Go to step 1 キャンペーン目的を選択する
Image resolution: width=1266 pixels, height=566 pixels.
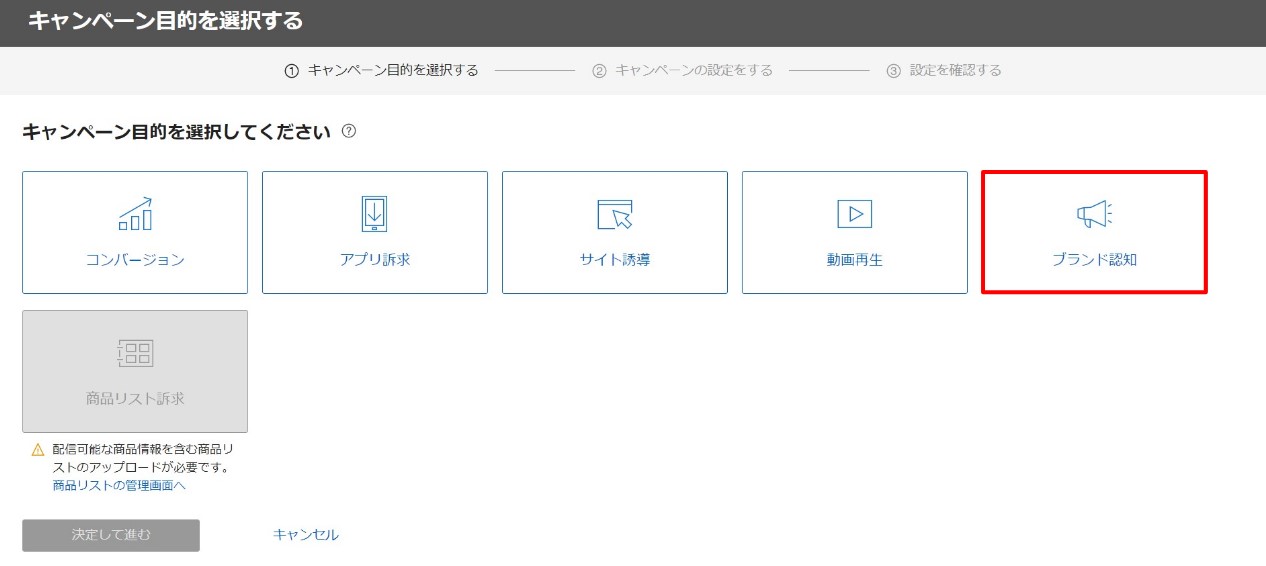pyautogui.click(x=381, y=70)
